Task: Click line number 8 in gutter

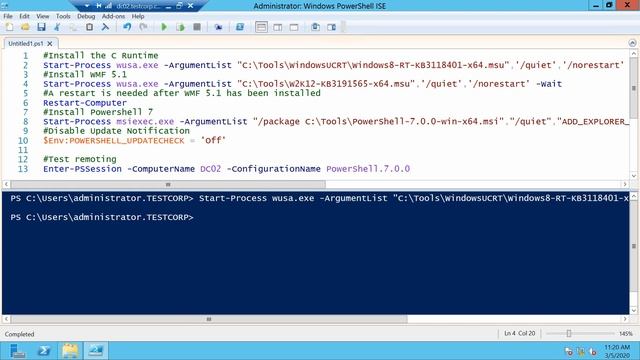Action: [x=25, y=122]
